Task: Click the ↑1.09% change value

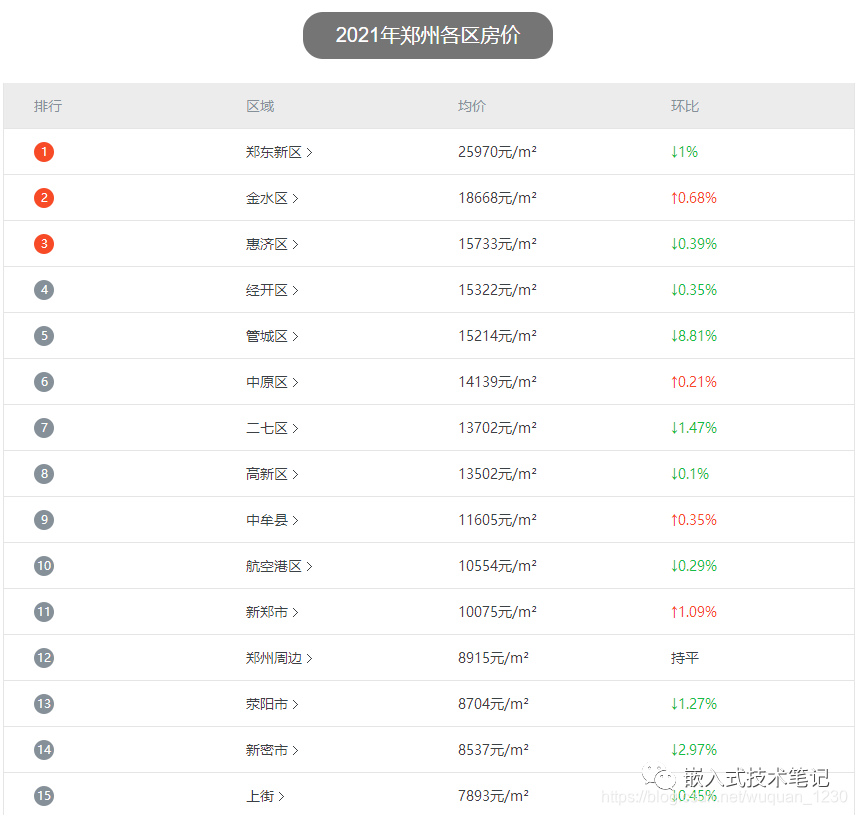Action: tap(694, 611)
